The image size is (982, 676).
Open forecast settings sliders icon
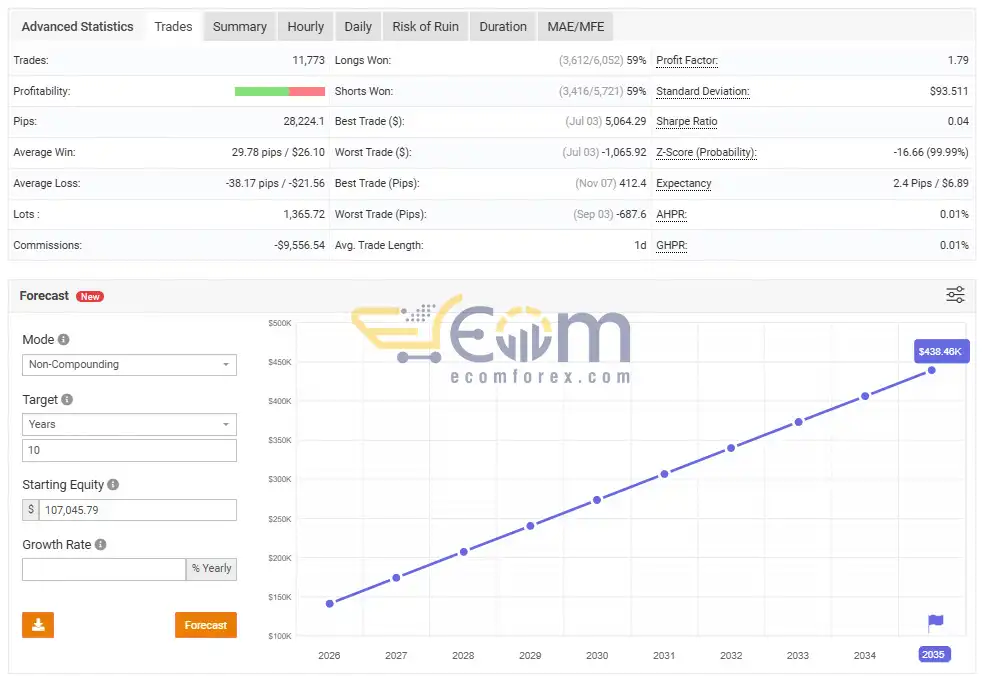coord(955,294)
